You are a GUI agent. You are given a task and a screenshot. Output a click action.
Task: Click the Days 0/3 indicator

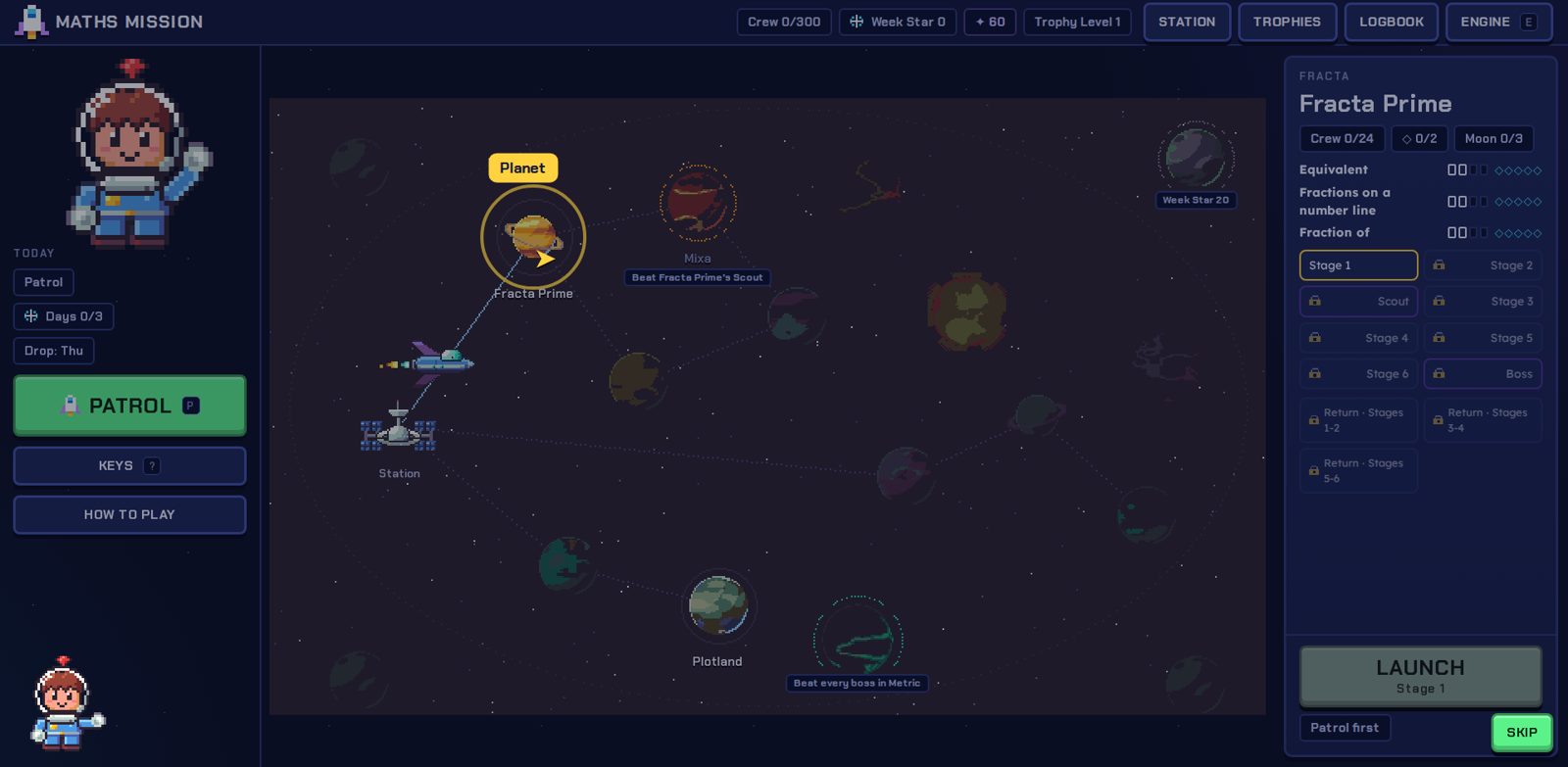pyautogui.click(x=64, y=316)
